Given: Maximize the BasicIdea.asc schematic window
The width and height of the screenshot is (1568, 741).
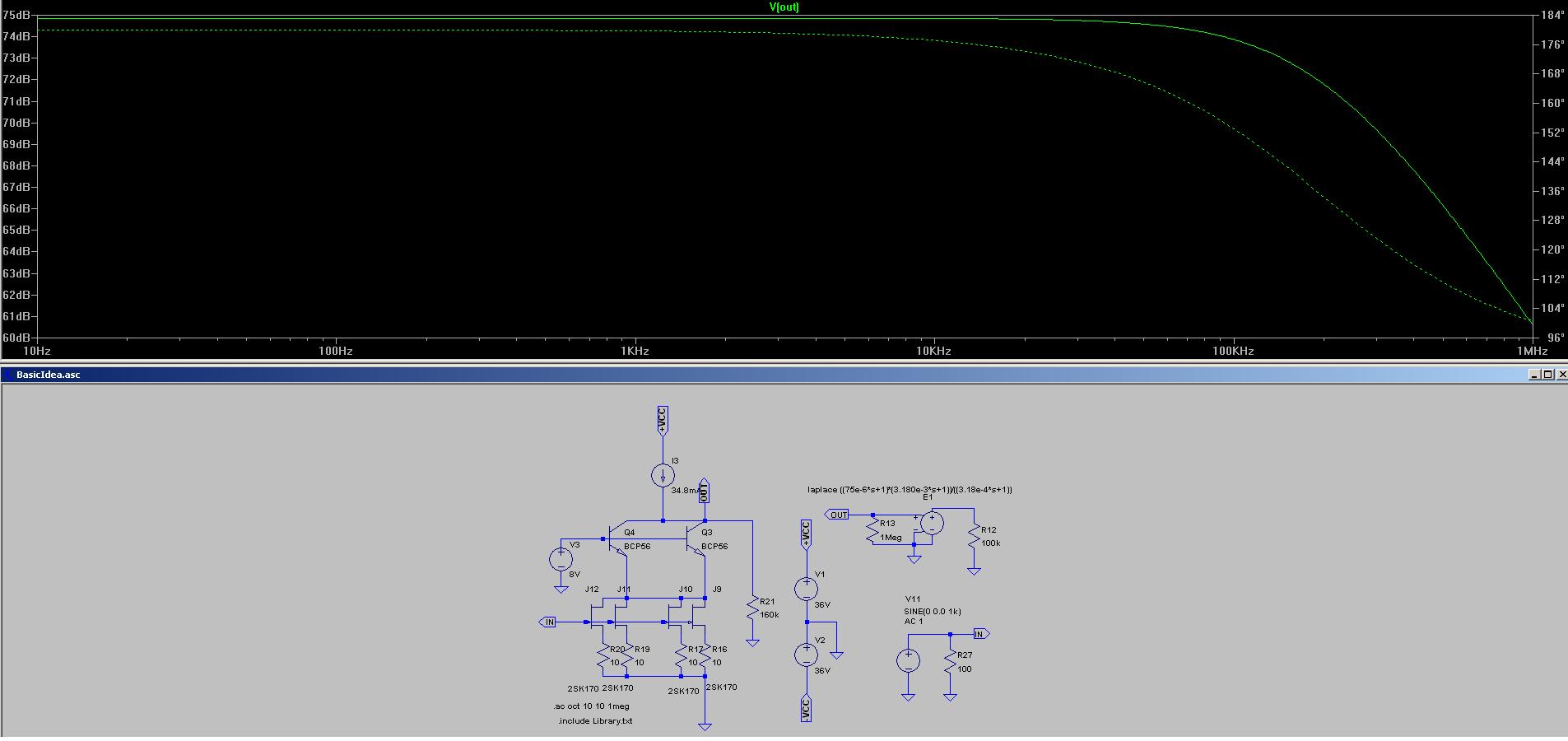Looking at the screenshot, I should (1547, 375).
